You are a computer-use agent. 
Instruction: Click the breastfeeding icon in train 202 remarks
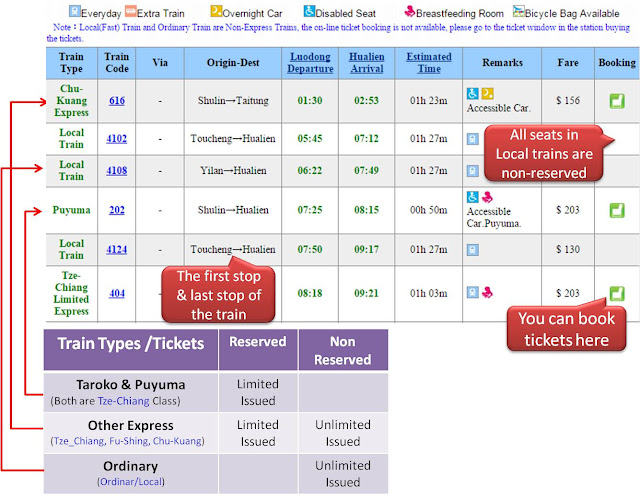tap(487, 198)
